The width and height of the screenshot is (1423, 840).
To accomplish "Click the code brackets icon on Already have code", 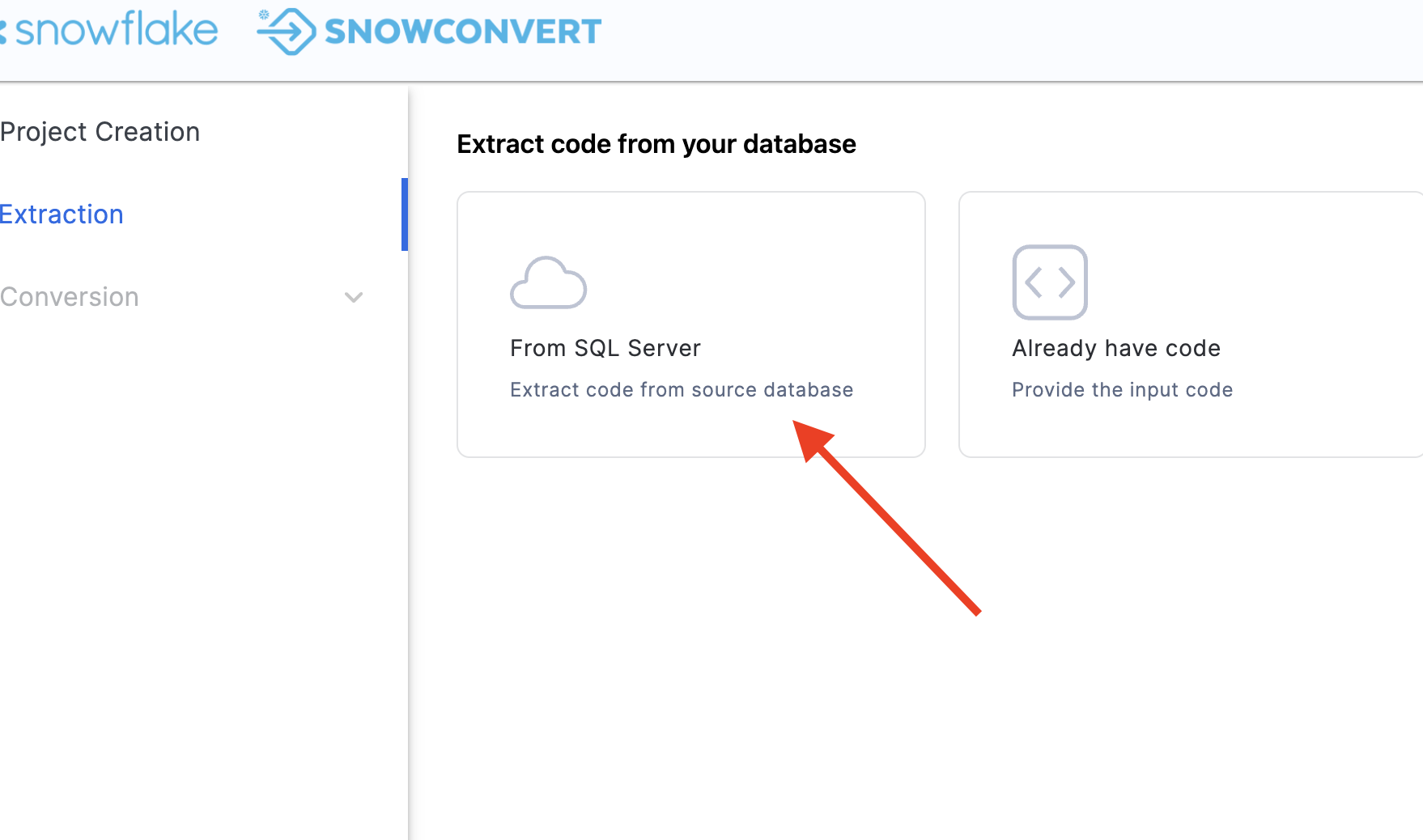I will pyautogui.click(x=1050, y=283).
